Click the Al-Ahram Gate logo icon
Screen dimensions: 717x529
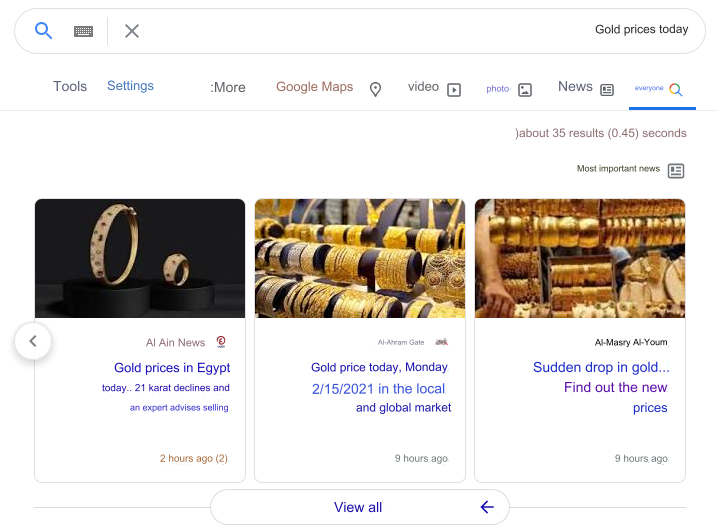[x=442, y=342]
